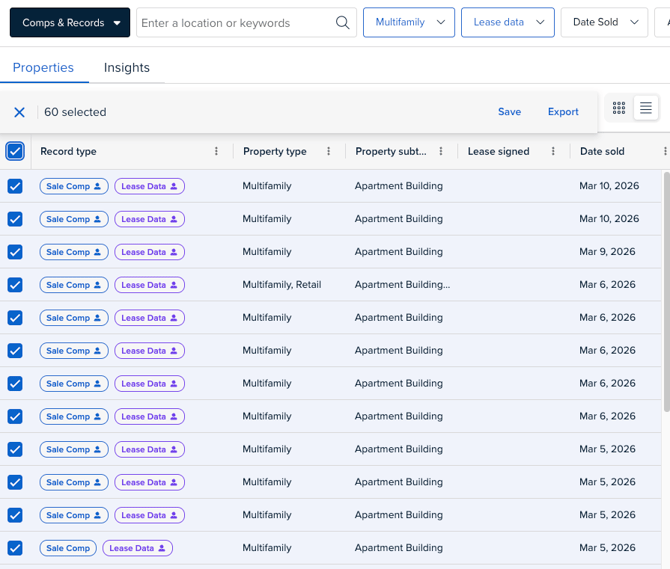Open Property subtype column options menu
The width and height of the screenshot is (670, 569).
[441, 152]
